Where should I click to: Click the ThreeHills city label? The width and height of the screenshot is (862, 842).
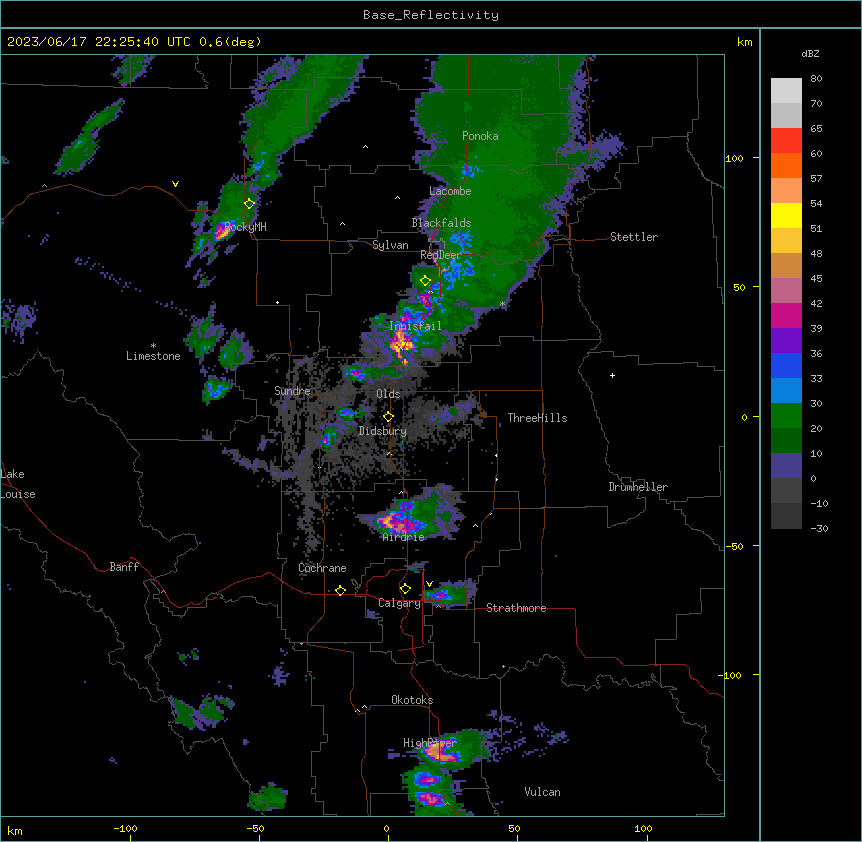[537, 418]
